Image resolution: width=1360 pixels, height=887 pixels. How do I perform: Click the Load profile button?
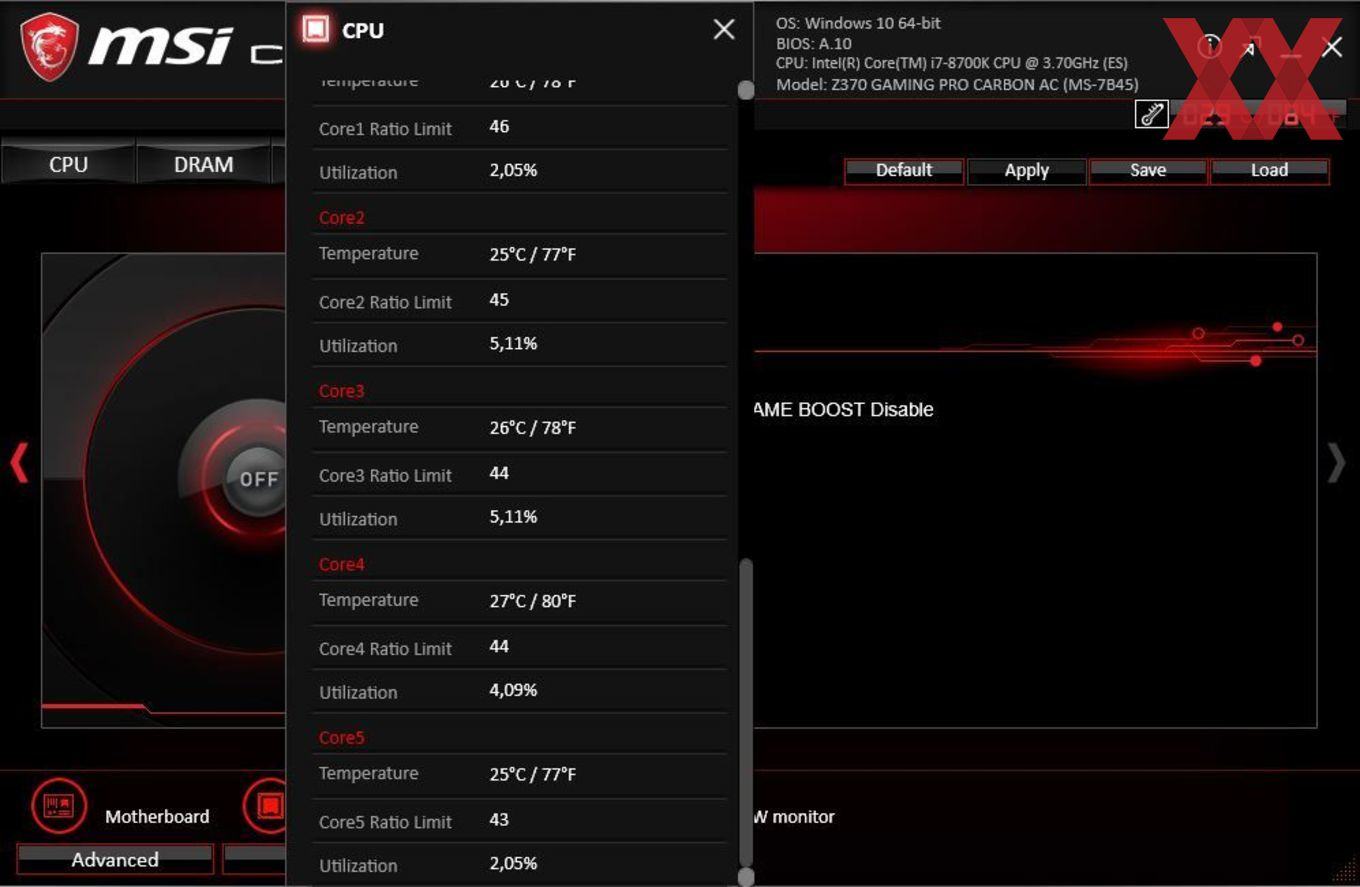[x=1269, y=171]
